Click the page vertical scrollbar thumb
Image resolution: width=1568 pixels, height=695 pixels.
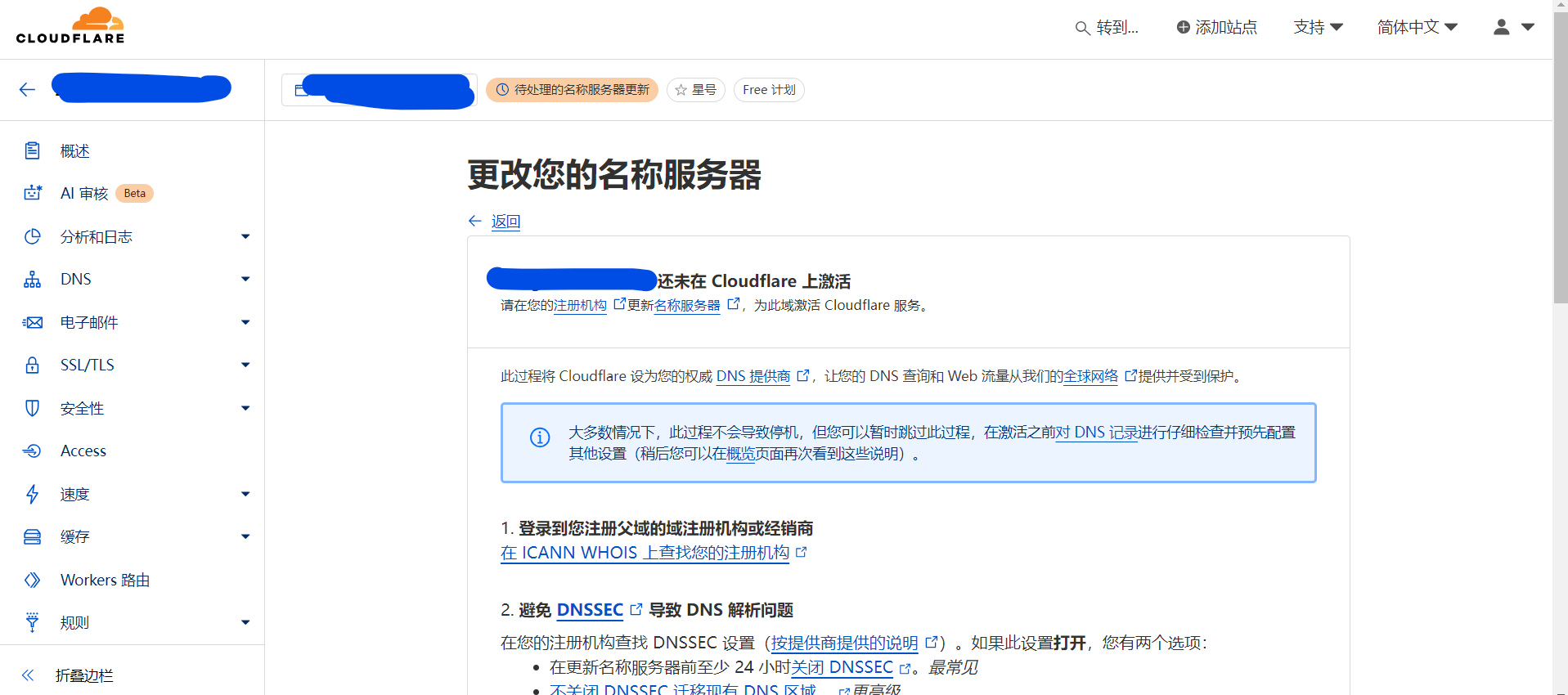pyautogui.click(x=1561, y=159)
